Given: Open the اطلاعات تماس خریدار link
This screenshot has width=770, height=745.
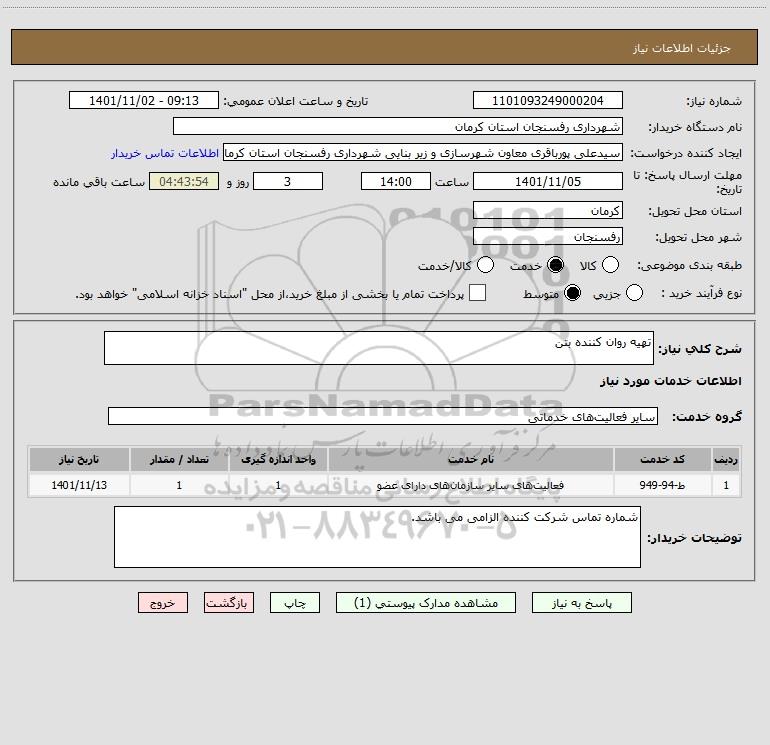Looking at the screenshot, I should click(165, 153).
